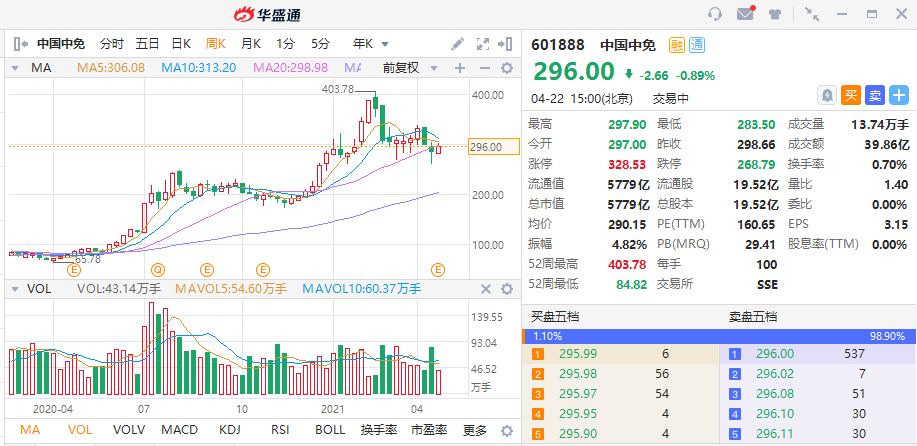Image resolution: width=917 pixels, height=446 pixels.
Task: Enable BOLL indicator
Action: (x=330, y=430)
